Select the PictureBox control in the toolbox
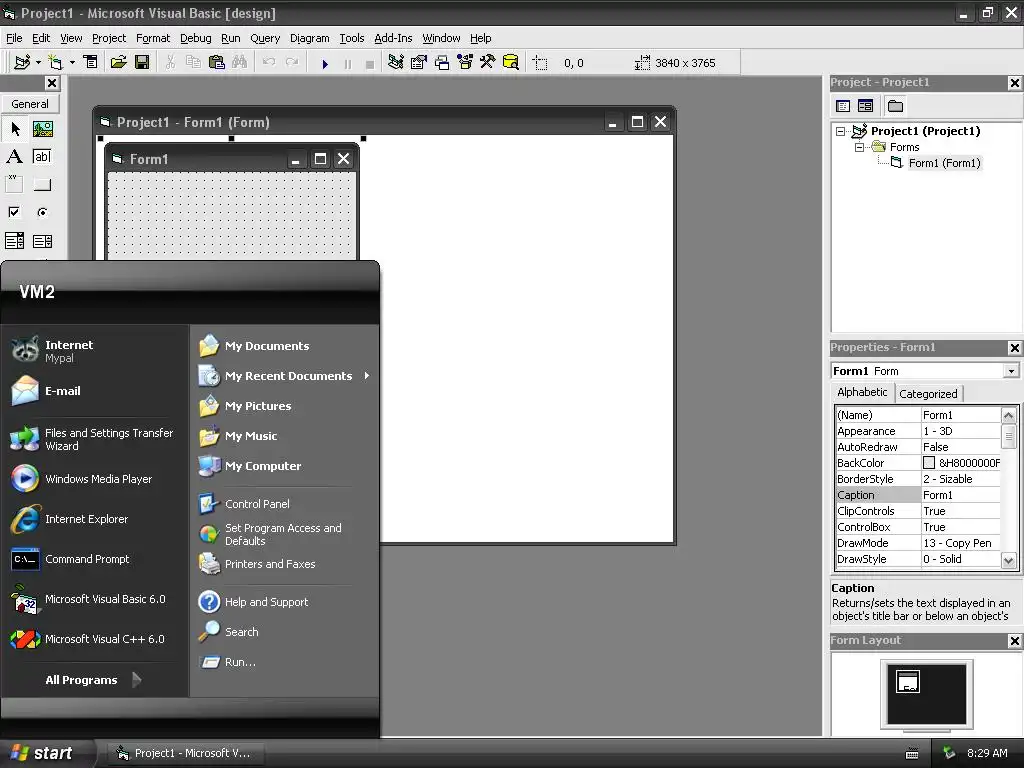The height and width of the screenshot is (768, 1024). tap(43, 129)
